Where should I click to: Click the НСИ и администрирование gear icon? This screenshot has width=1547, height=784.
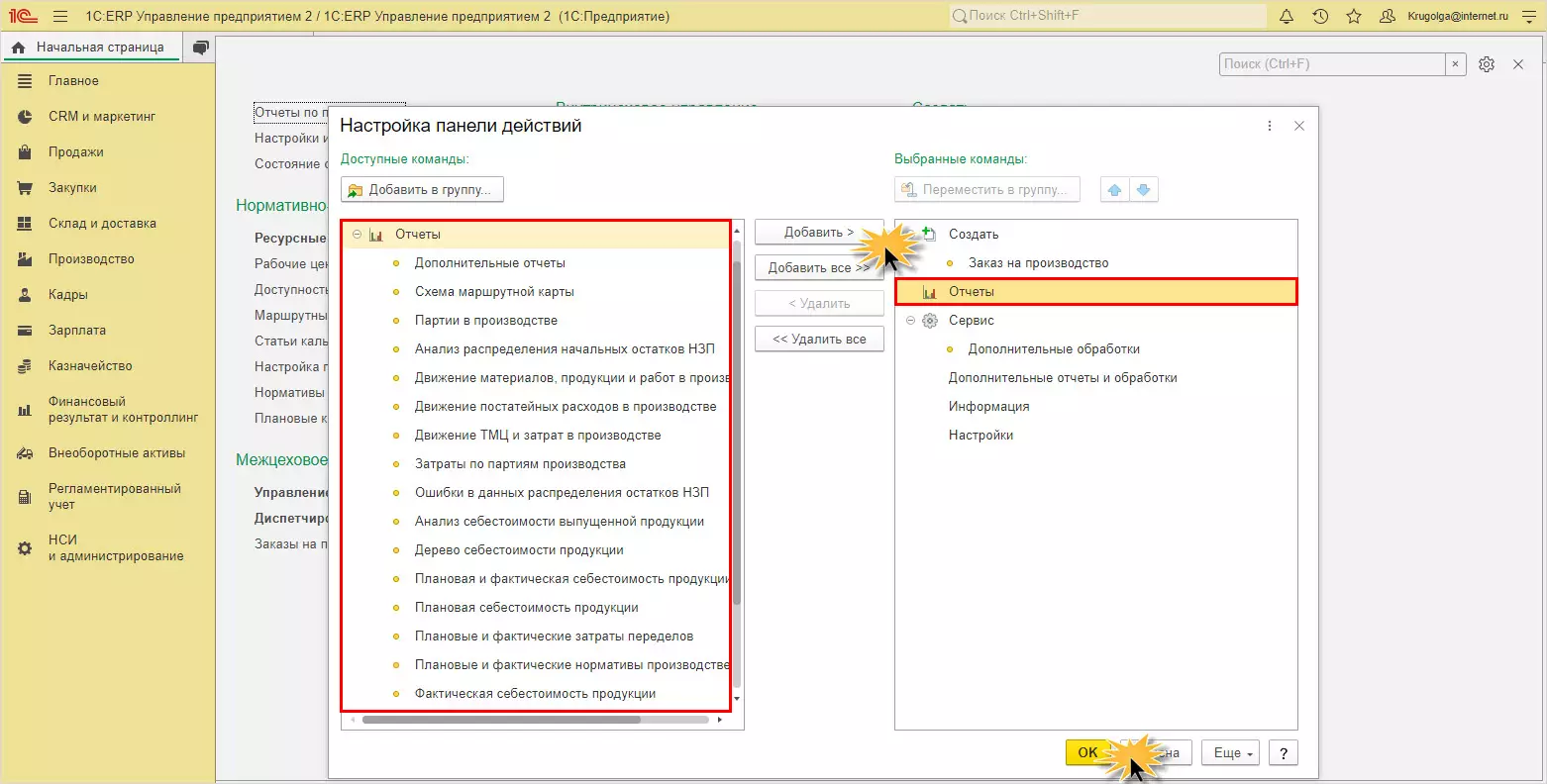(26, 548)
